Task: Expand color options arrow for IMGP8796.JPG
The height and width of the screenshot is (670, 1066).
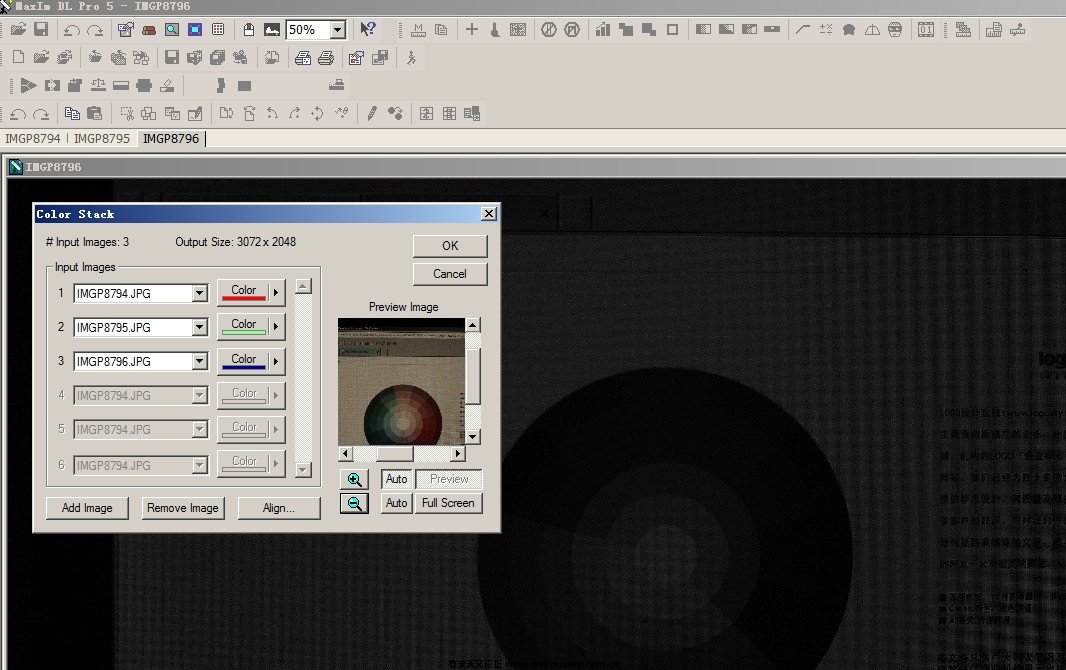Action: tap(276, 362)
